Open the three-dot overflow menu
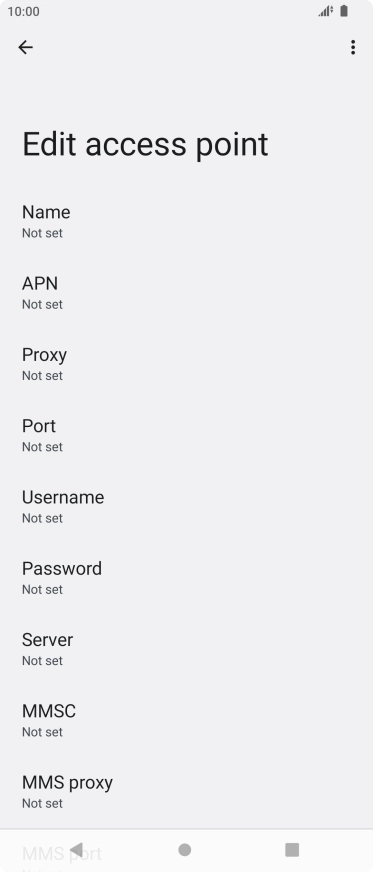 [353, 47]
